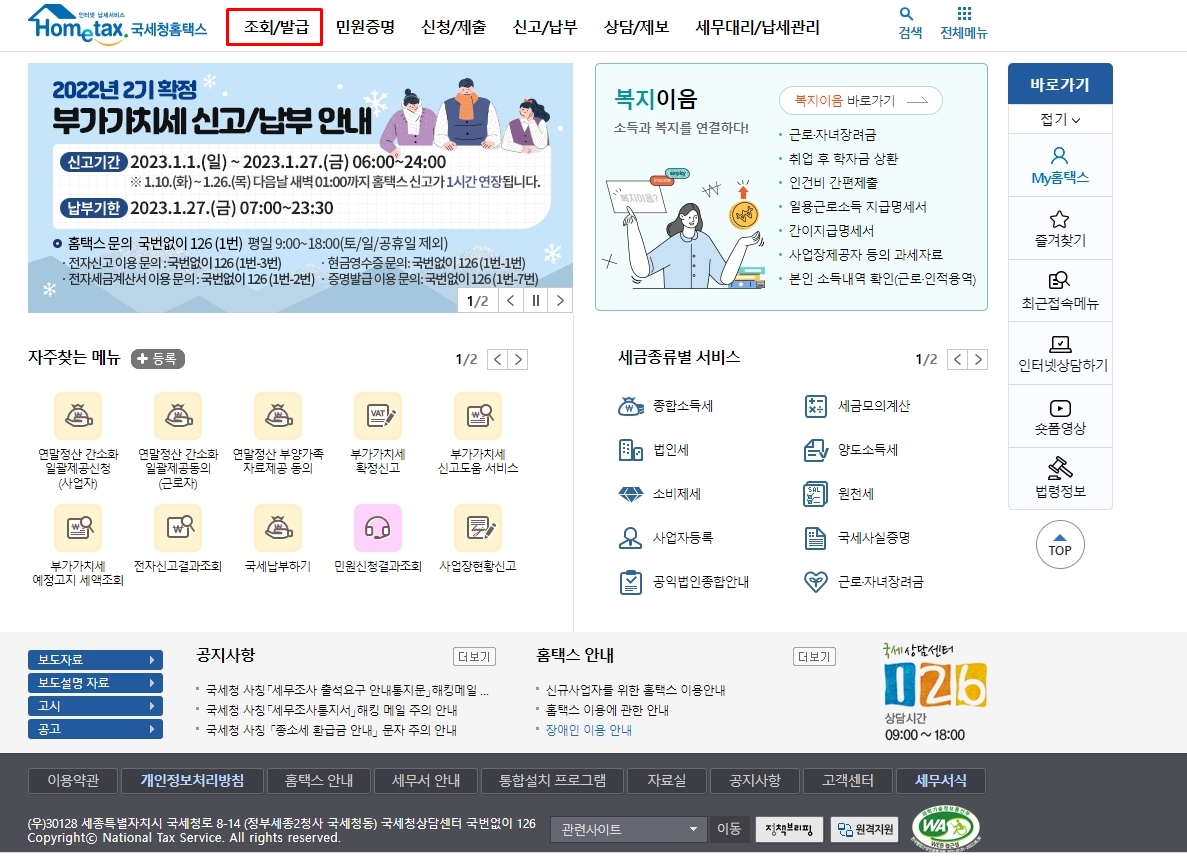Open My홈택스 in the sidebar

coord(1060,166)
